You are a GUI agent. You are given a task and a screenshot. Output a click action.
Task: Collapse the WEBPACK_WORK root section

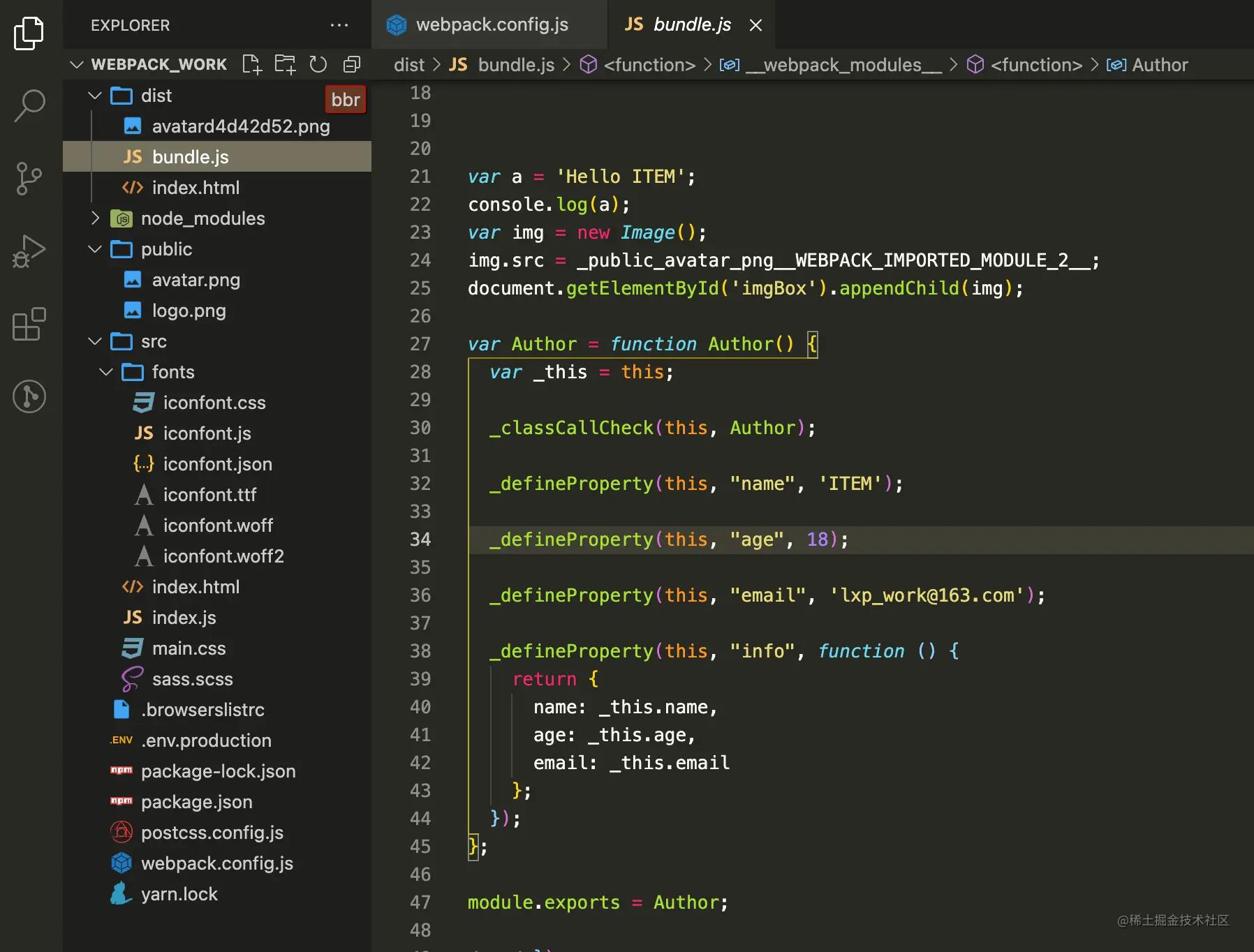point(77,65)
